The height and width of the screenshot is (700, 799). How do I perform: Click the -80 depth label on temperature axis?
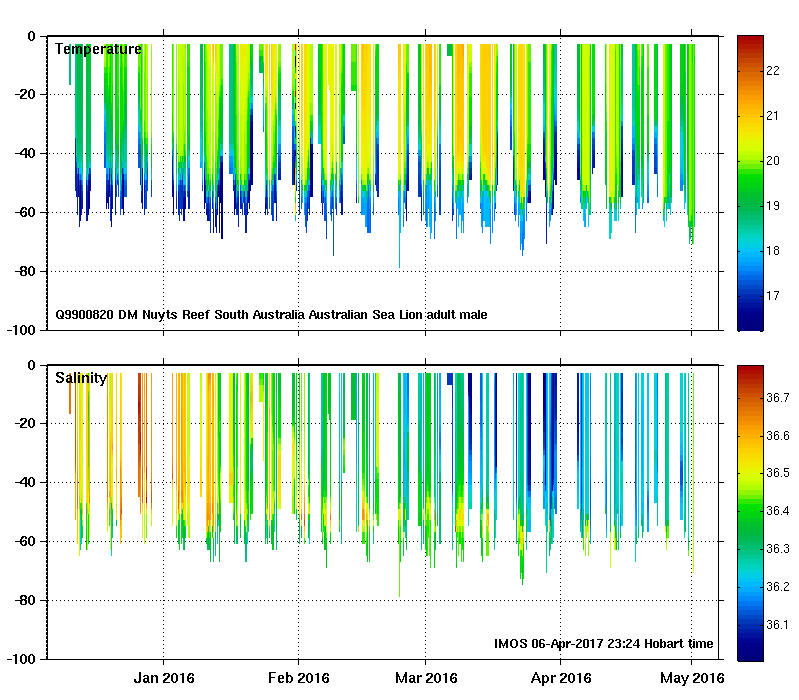[24, 272]
